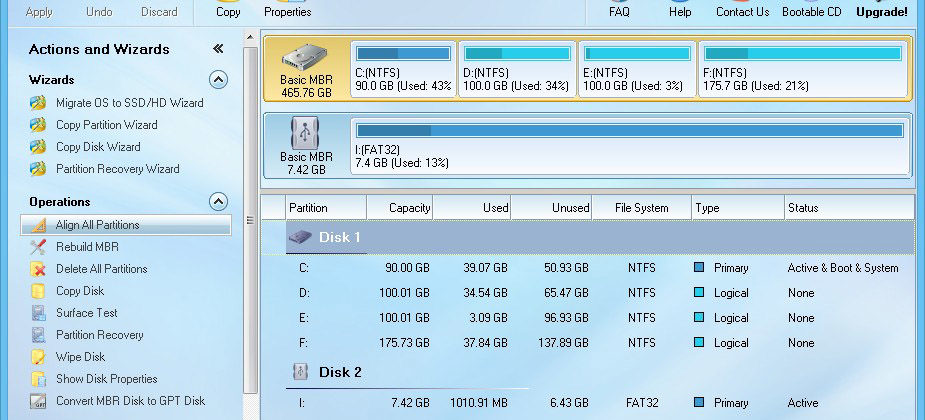
Task: Collapse the Actions and Wizards panel
Action: coord(218,49)
